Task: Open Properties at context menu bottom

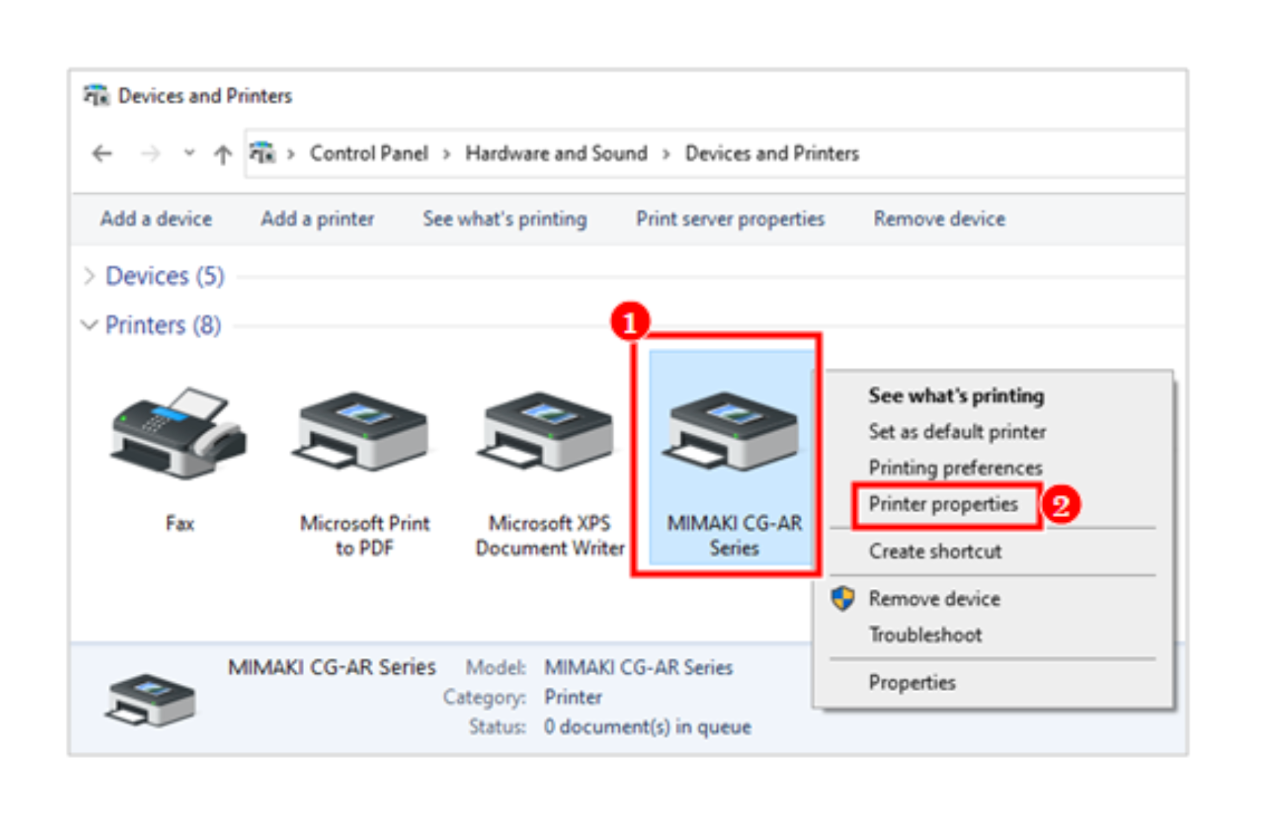Action: 912,683
